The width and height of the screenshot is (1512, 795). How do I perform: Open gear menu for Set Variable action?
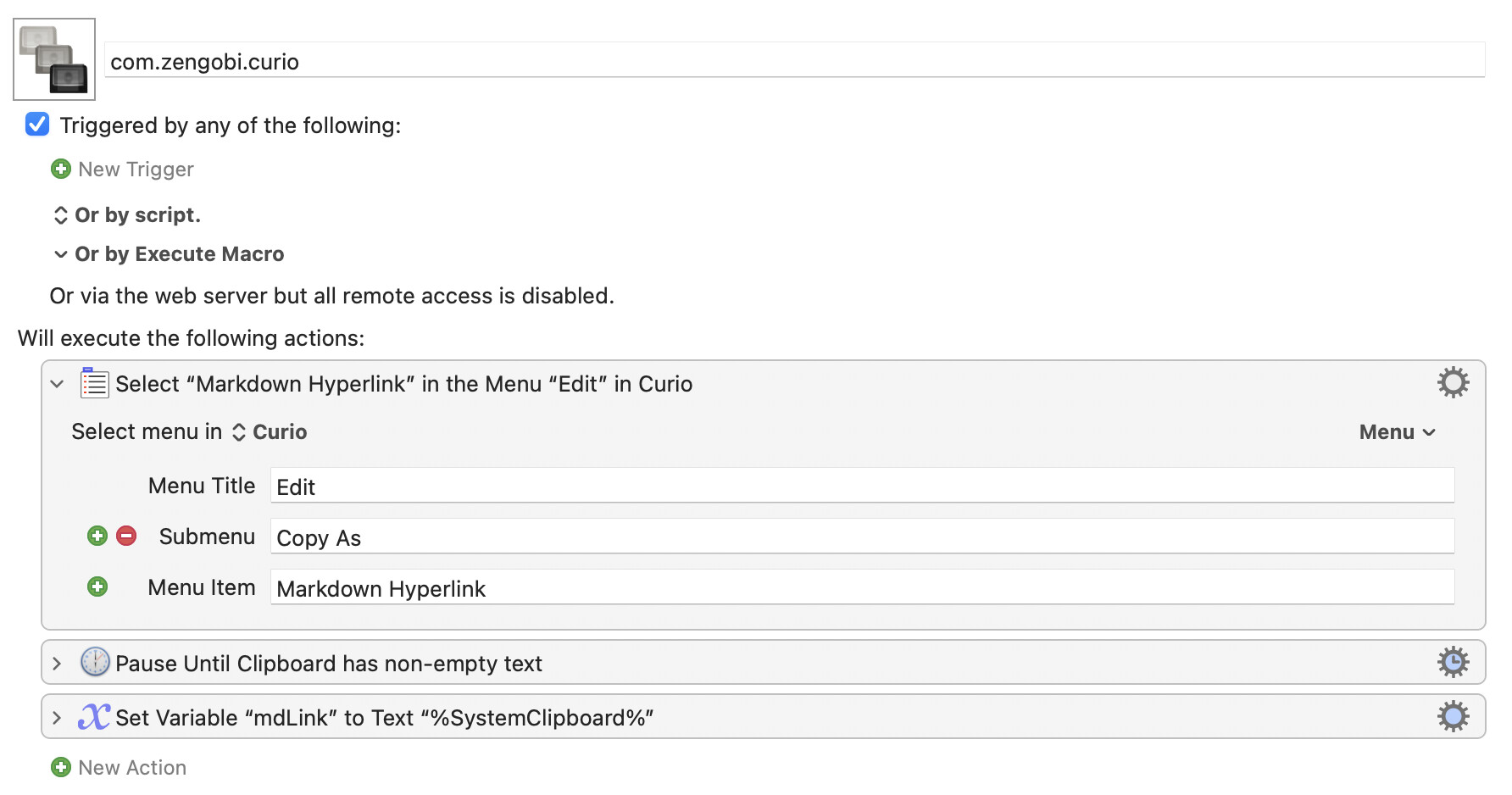pos(1453,717)
